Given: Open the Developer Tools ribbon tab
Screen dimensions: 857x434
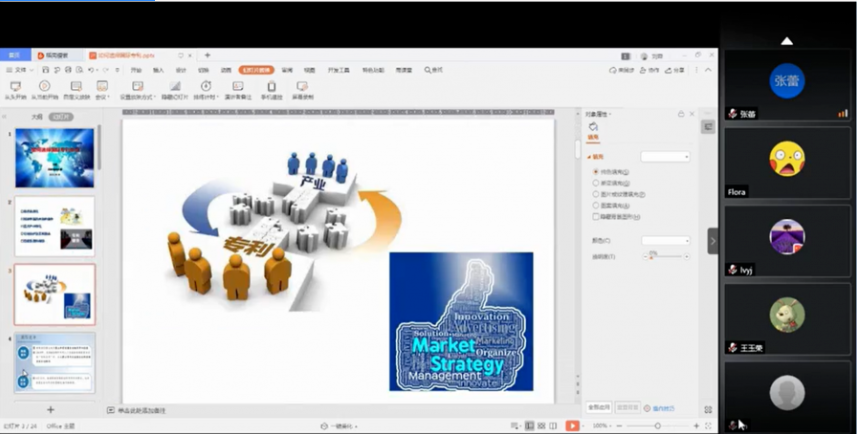Looking at the screenshot, I should point(338,71).
